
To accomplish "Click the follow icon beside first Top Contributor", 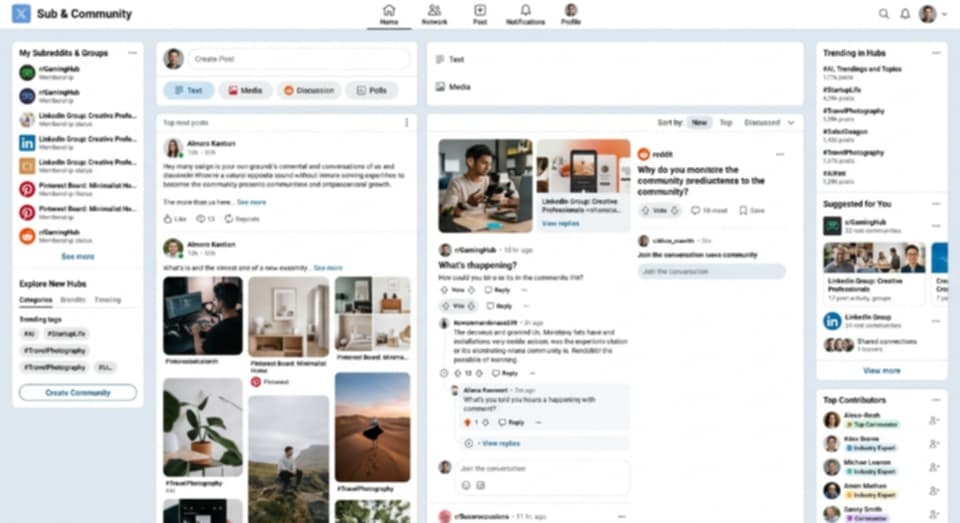I will pyautogui.click(x=934, y=420).
